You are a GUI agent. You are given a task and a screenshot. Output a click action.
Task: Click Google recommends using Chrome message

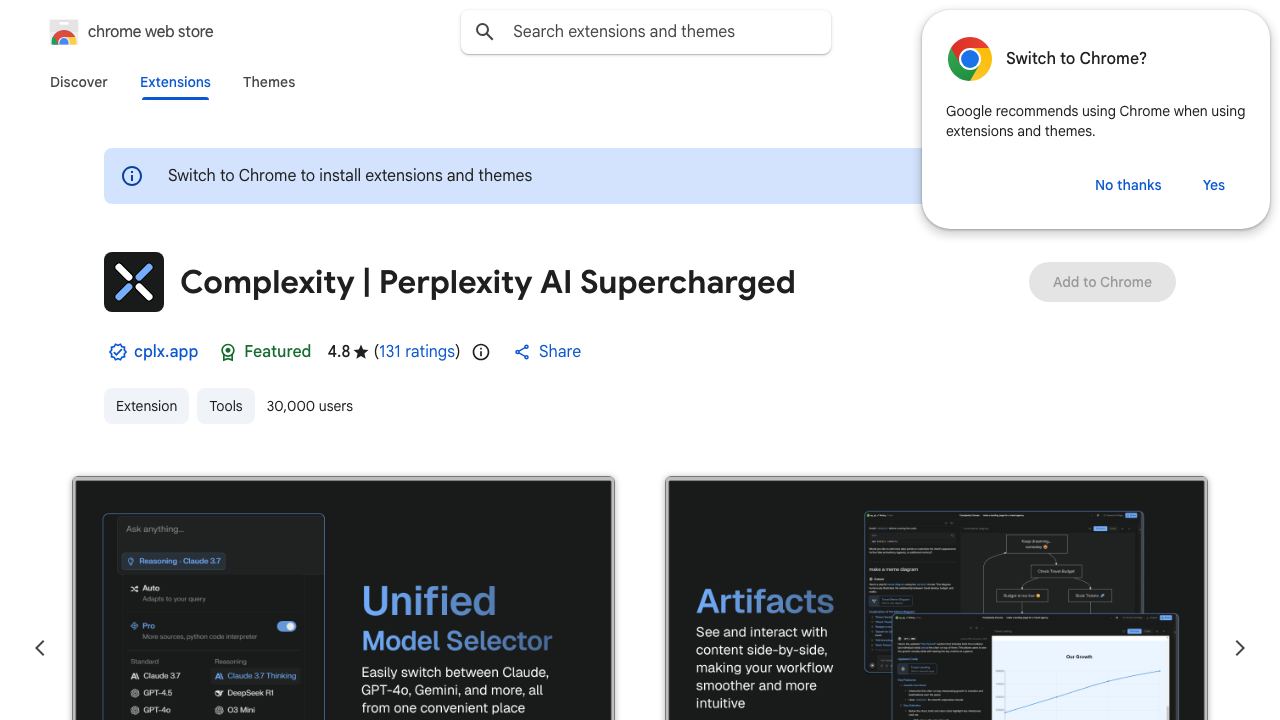[x=1096, y=121]
